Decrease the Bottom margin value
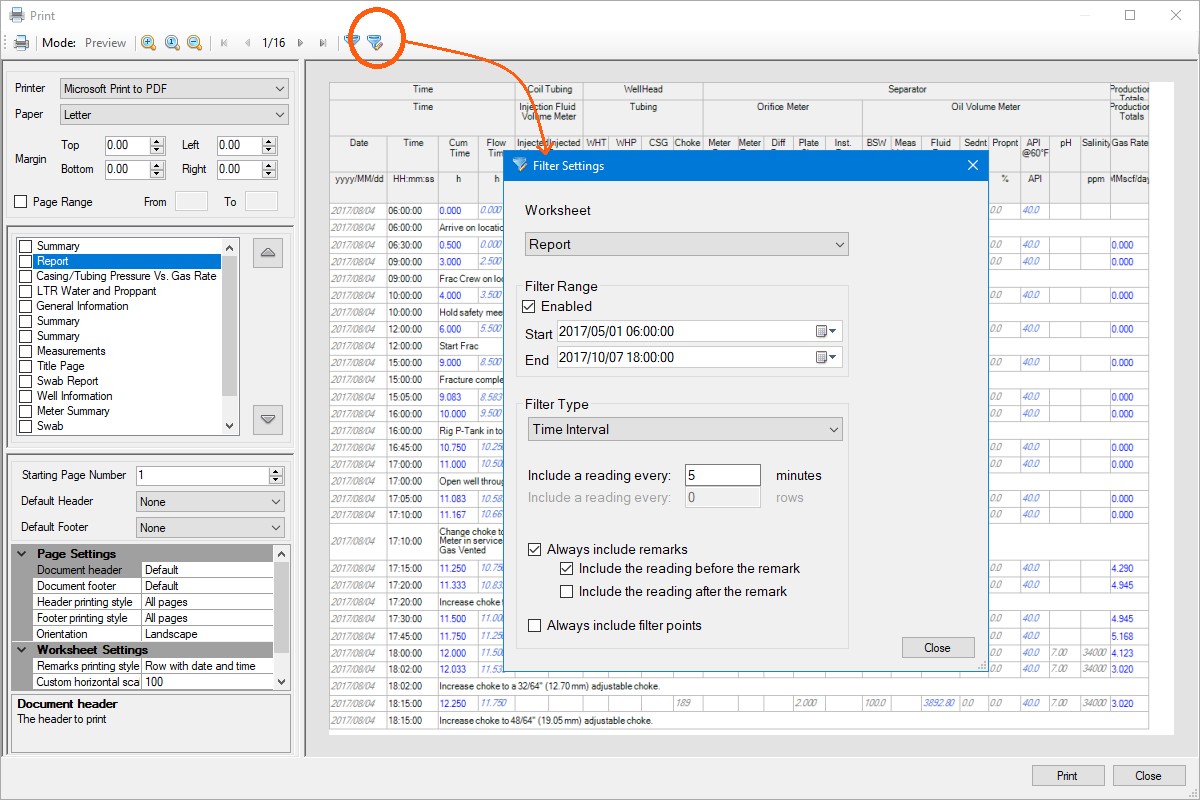The height and width of the screenshot is (800, 1200). (x=157, y=174)
